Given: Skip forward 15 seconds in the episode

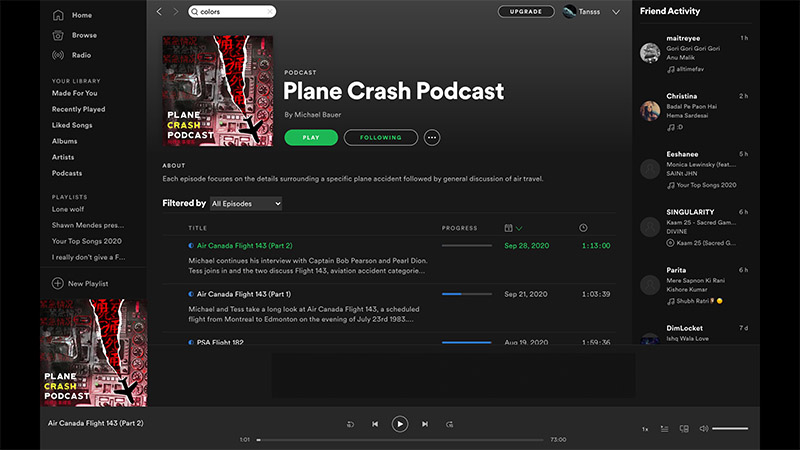Looking at the screenshot, I should [449, 424].
